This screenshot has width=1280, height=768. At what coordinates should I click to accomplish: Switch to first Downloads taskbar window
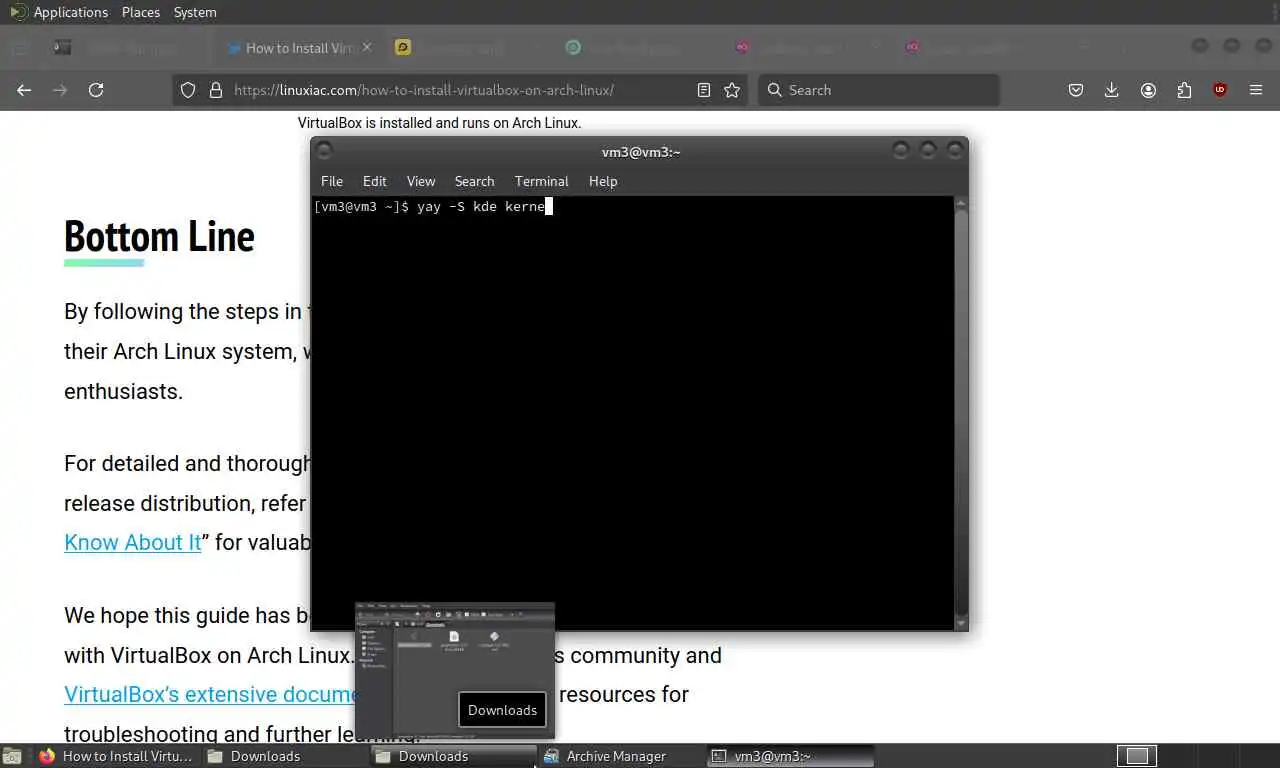284,756
